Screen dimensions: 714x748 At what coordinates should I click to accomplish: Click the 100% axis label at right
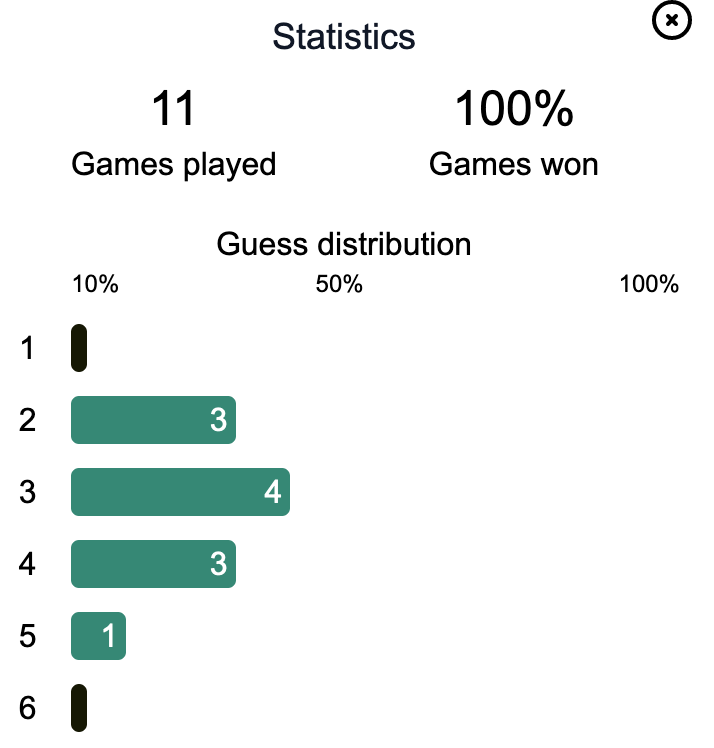pyautogui.click(x=649, y=284)
